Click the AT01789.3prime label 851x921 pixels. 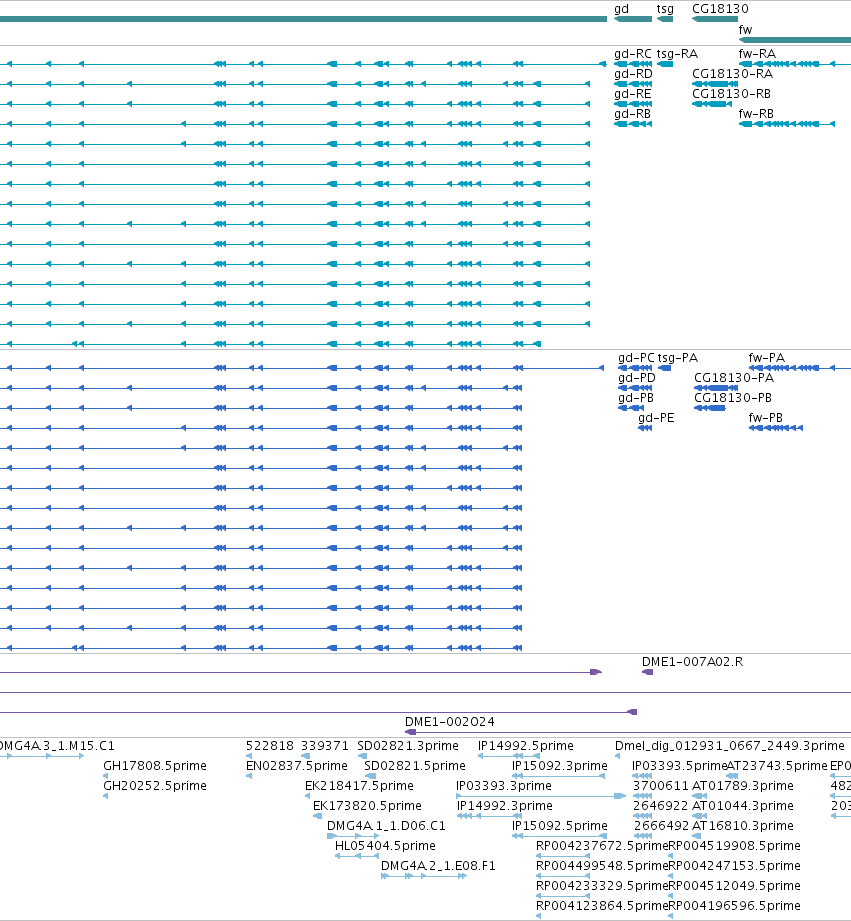743,786
